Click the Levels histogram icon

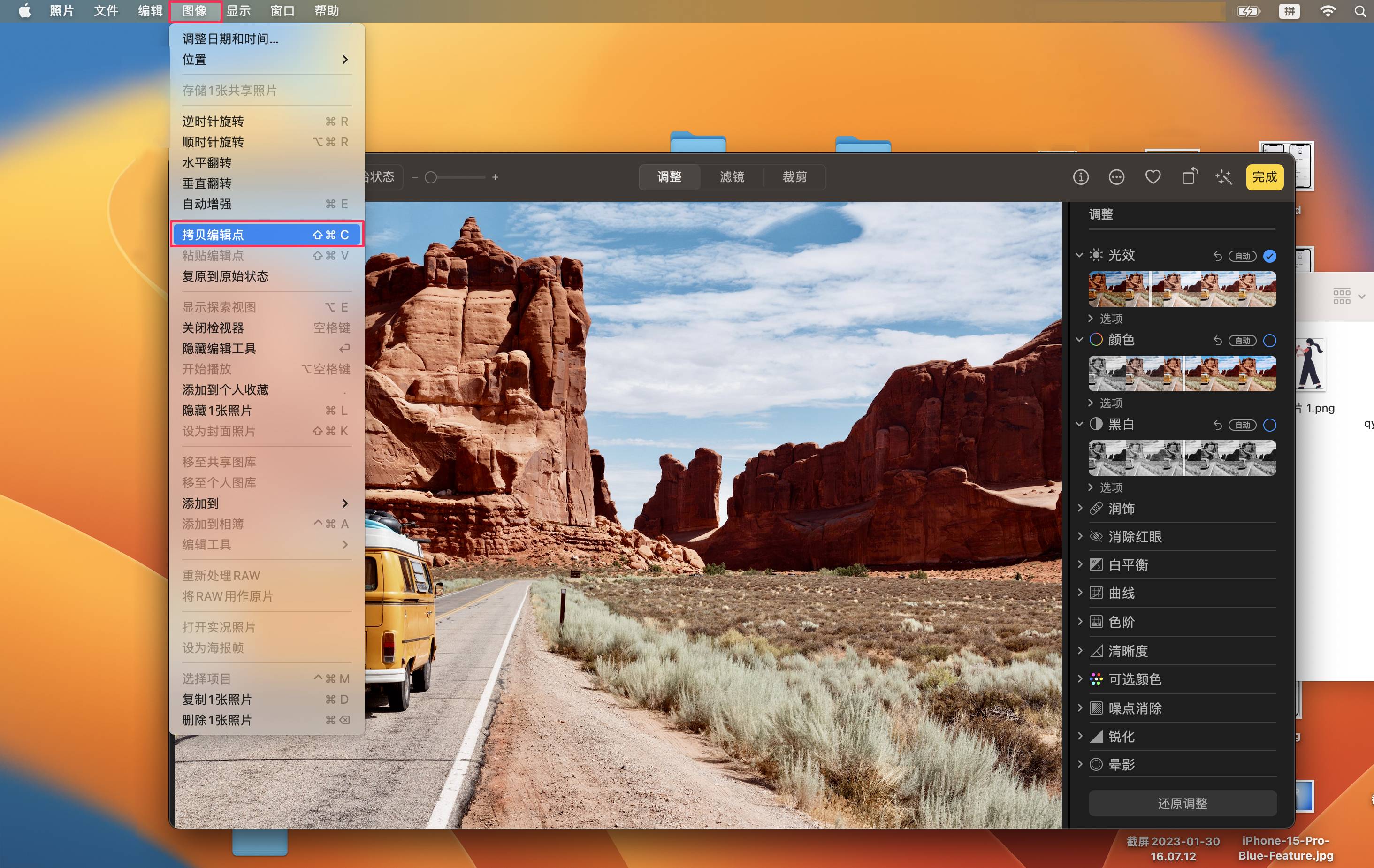[1096, 622]
